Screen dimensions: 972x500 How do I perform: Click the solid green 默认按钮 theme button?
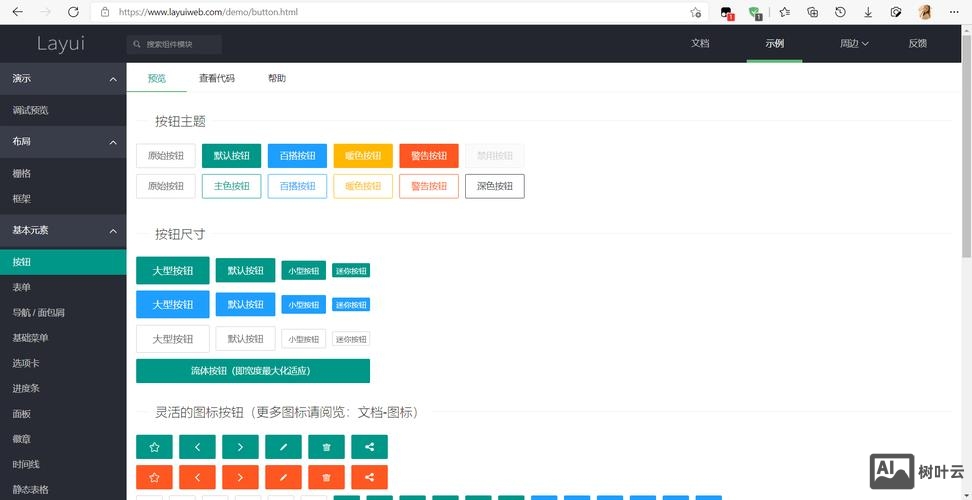[231, 156]
